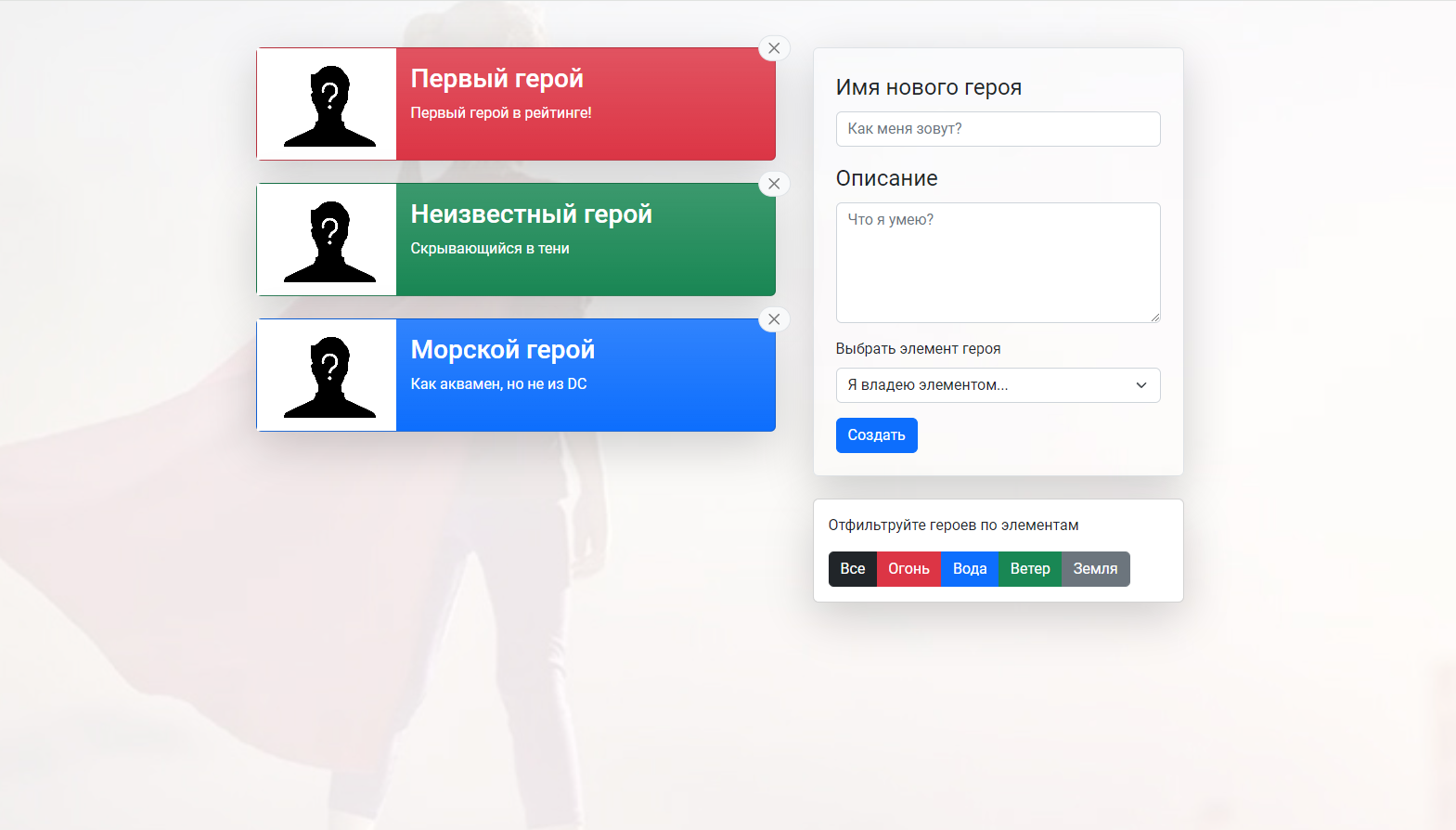Screen dimensions: 1456x830
Task: Click the title Первый герой
Action: click(496, 79)
